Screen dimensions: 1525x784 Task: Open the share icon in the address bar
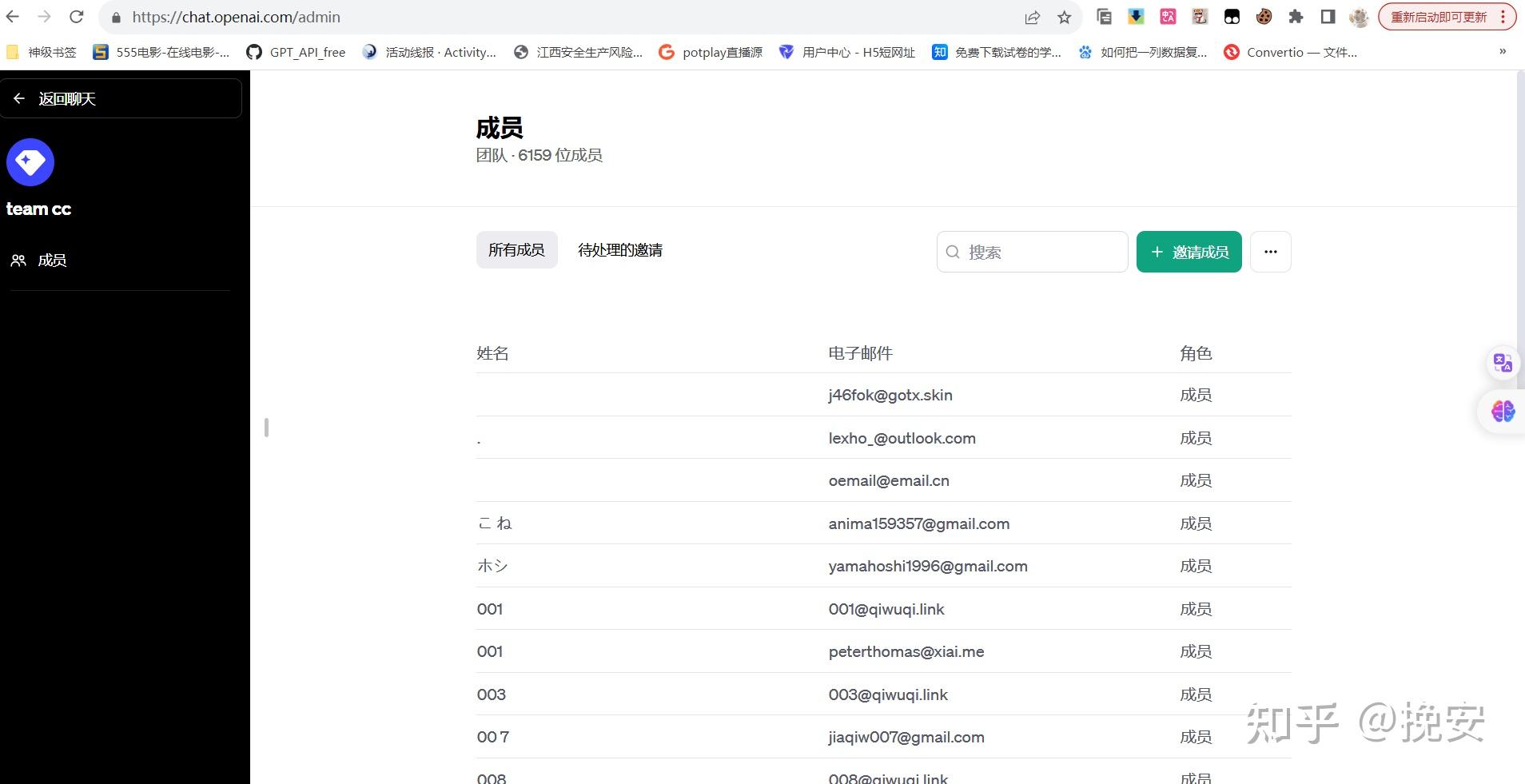1032,16
